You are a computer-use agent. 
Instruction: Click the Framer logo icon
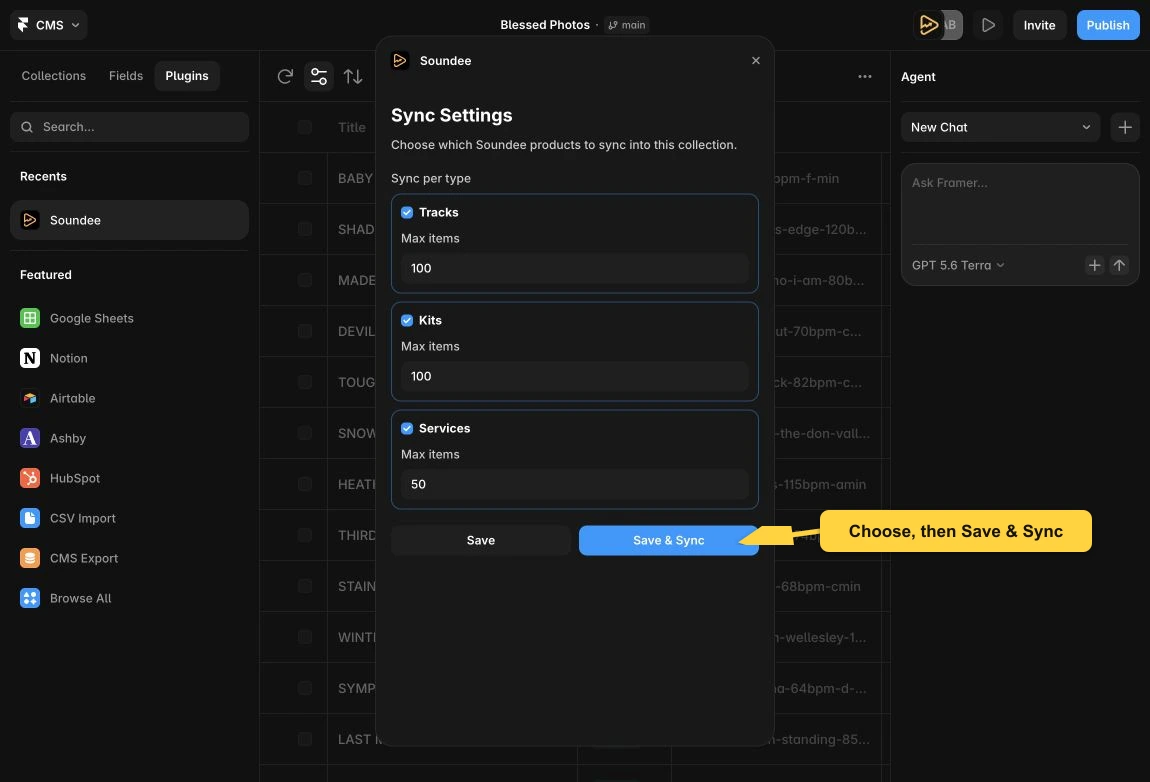(23, 25)
